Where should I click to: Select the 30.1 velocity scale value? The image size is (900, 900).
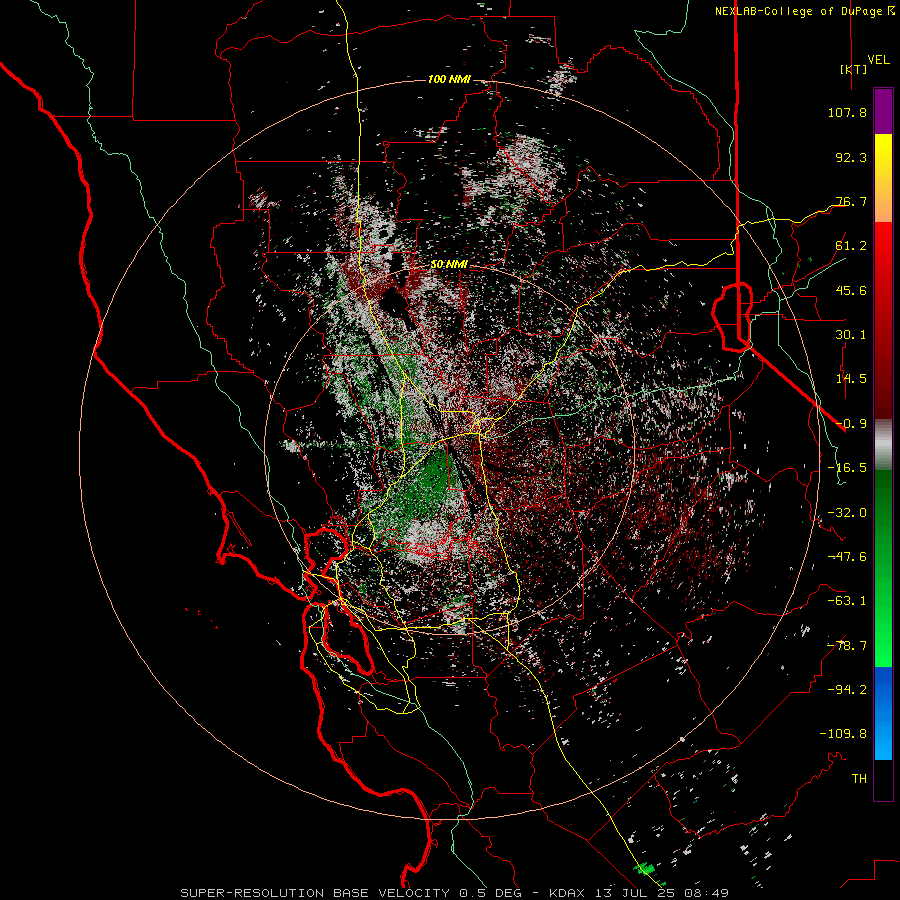(851, 335)
